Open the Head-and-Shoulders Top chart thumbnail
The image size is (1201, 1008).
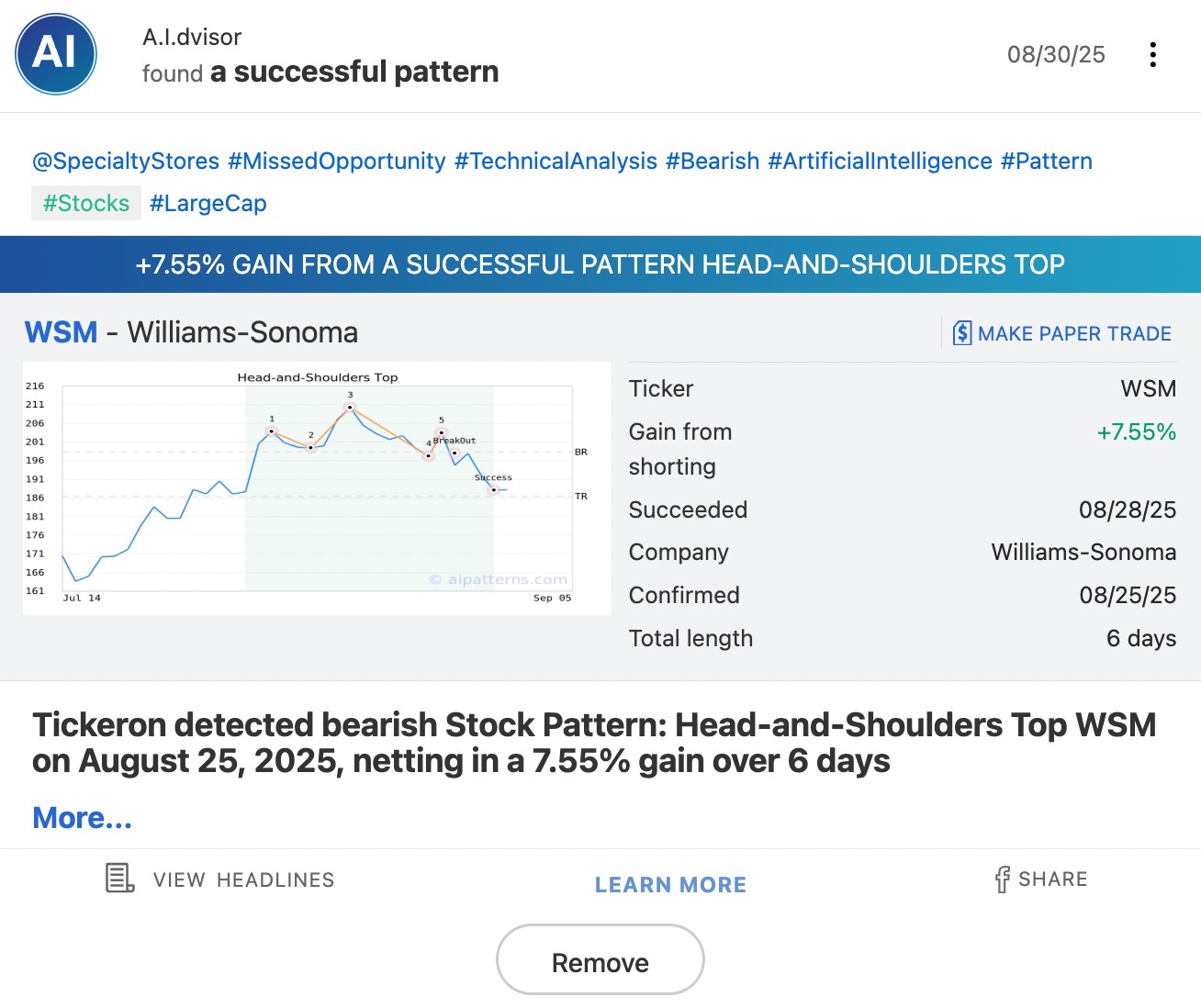tap(317, 487)
